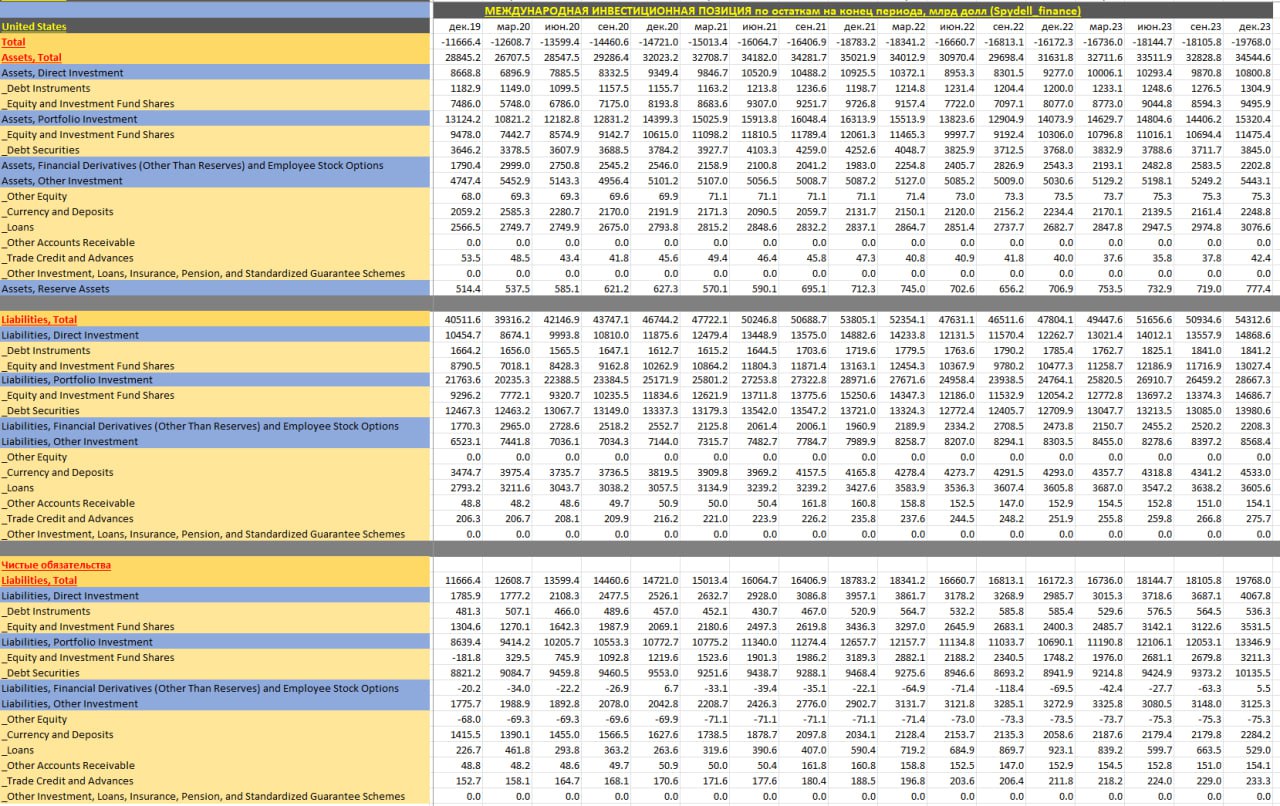This screenshot has height=806, width=1280.
Task: Select Assets, Direct Investment value for дек.20
Action: [x=661, y=73]
